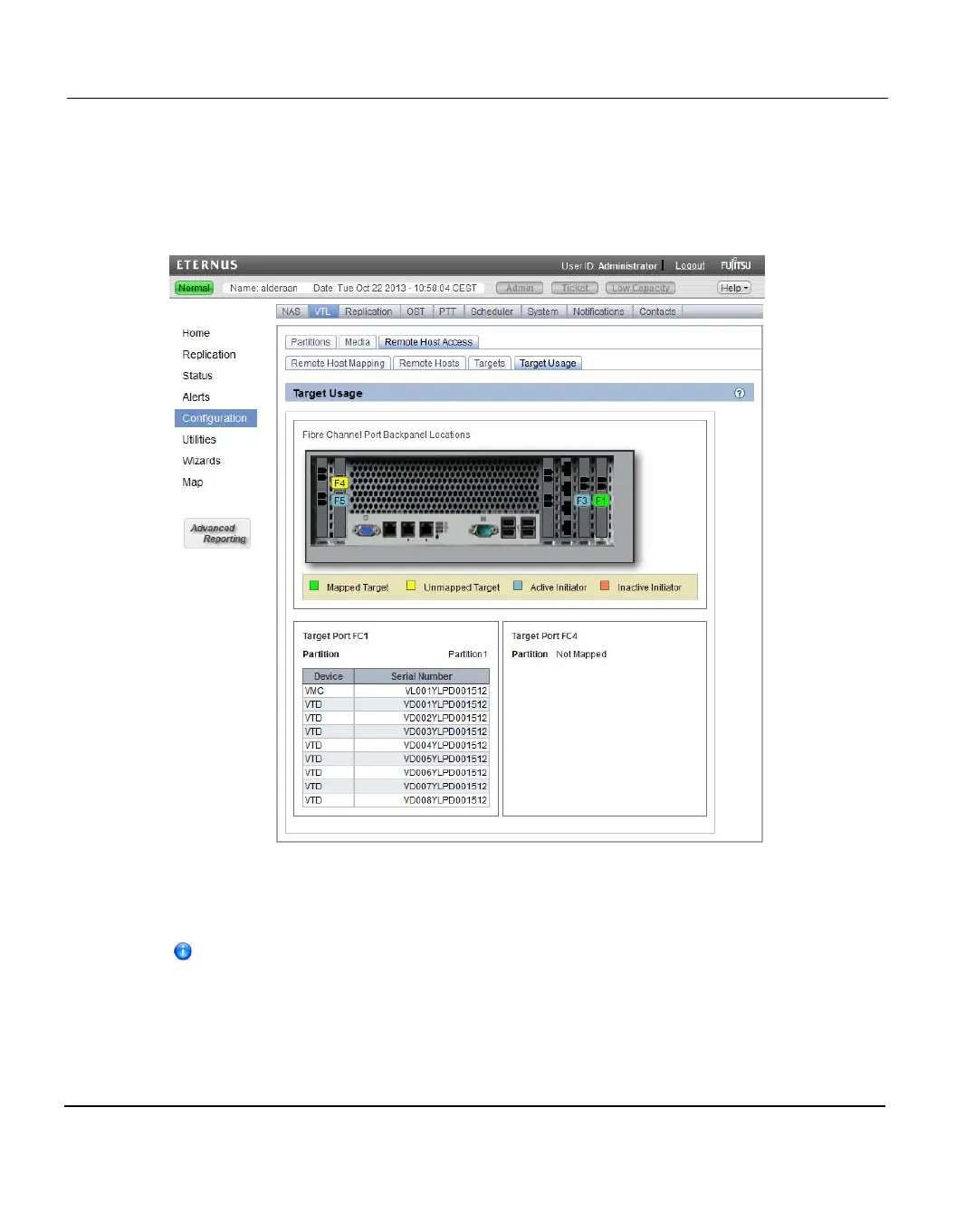This screenshot has height=1232, width=975.
Task: Select serial VD006YLPD001512
Action: click(445, 773)
